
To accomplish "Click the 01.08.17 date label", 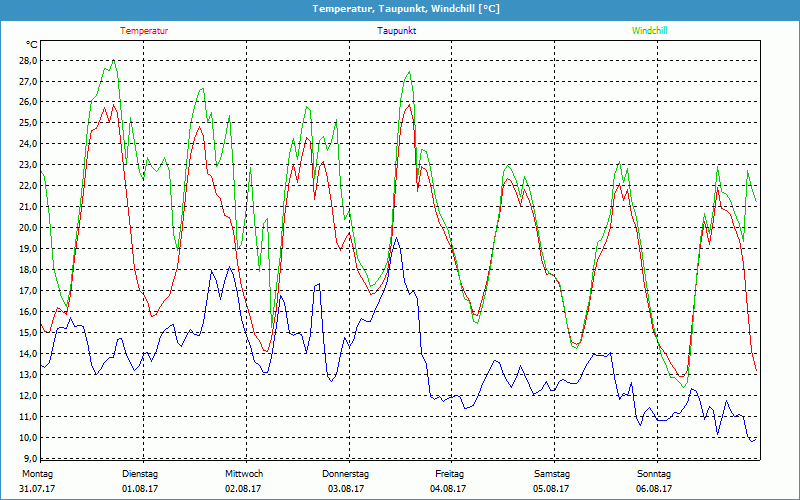I will [140, 489].
